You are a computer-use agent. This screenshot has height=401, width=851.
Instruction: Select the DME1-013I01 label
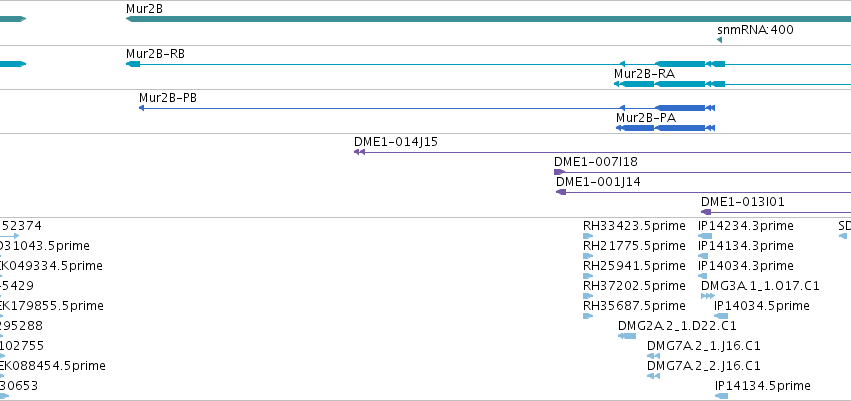point(742,202)
